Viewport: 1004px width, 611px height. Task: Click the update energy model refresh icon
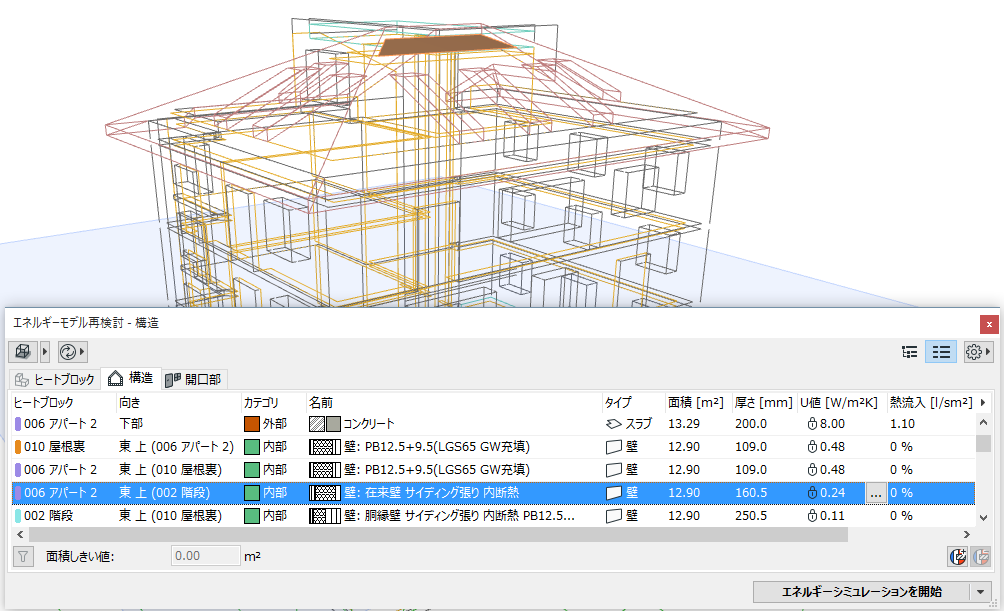tap(67, 352)
